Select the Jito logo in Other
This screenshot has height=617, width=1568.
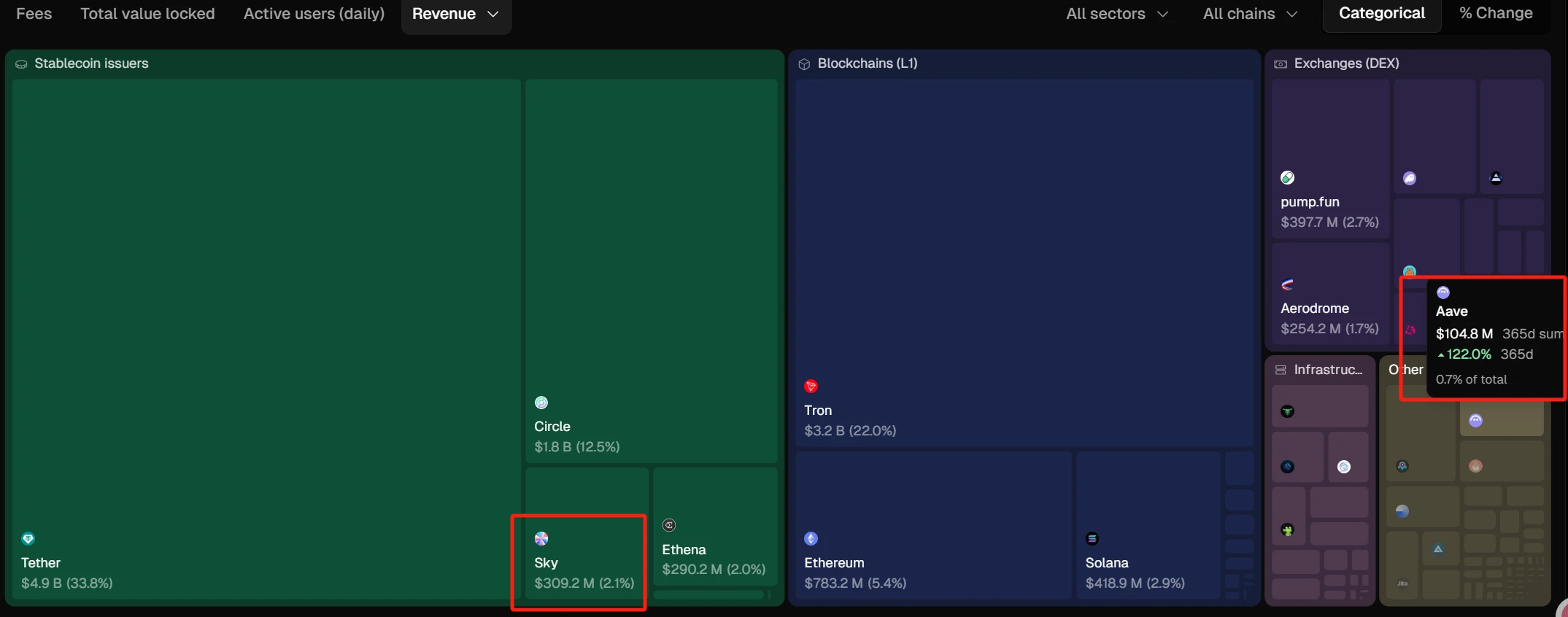click(x=1402, y=583)
